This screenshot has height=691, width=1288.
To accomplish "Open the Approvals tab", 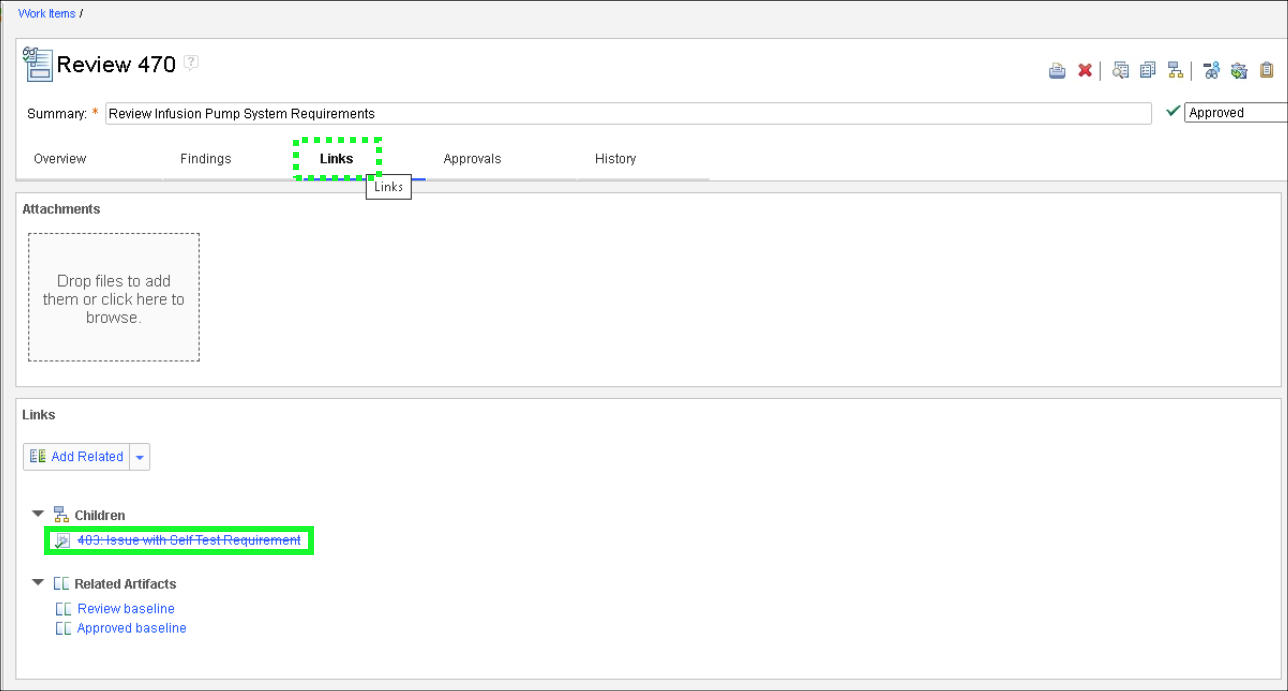I will tap(472, 159).
